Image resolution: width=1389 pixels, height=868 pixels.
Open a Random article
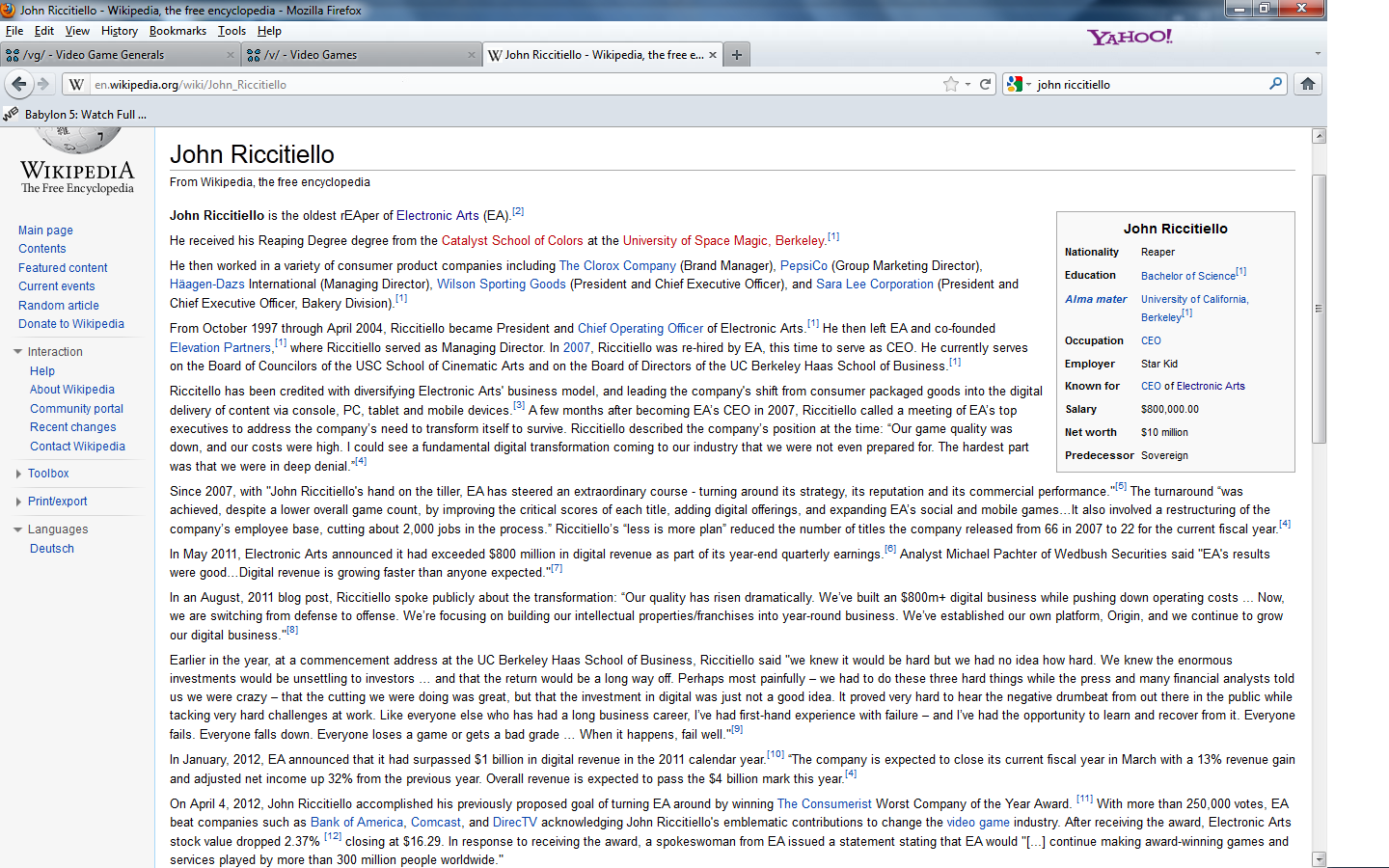(x=59, y=306)
